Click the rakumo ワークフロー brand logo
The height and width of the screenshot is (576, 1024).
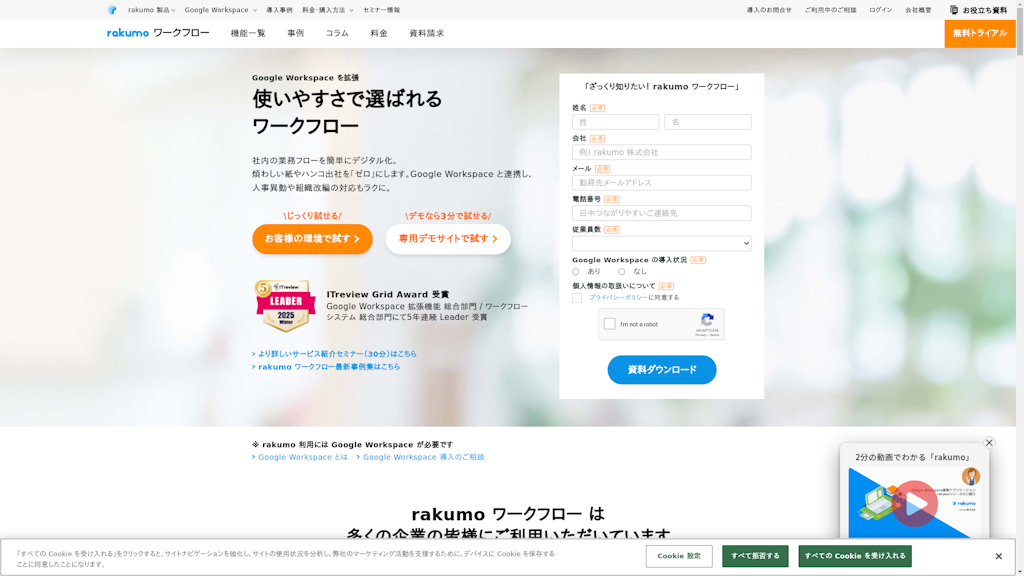[x=158, y=33]
